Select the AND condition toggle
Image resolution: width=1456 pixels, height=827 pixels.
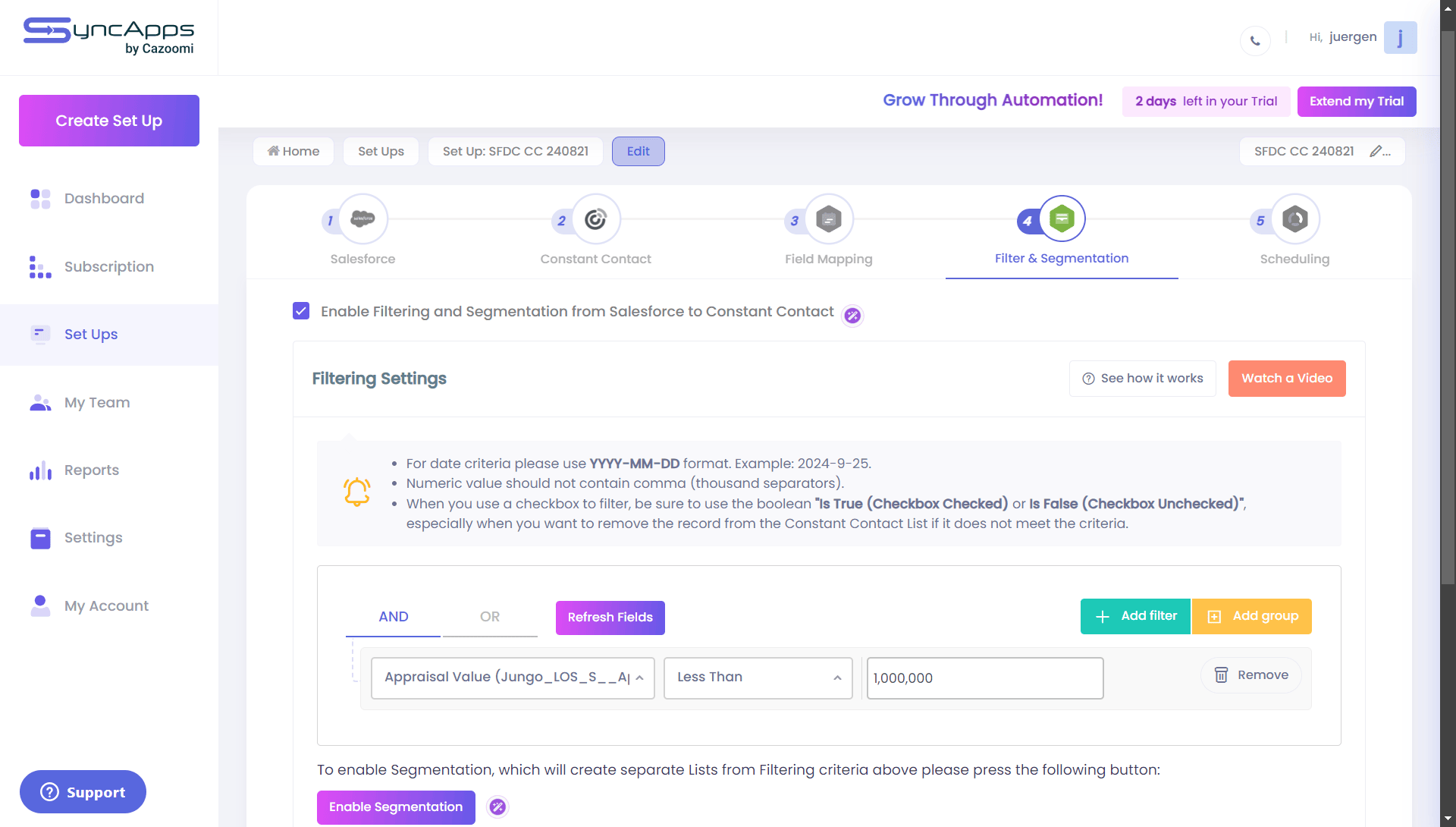coord(393,617)
